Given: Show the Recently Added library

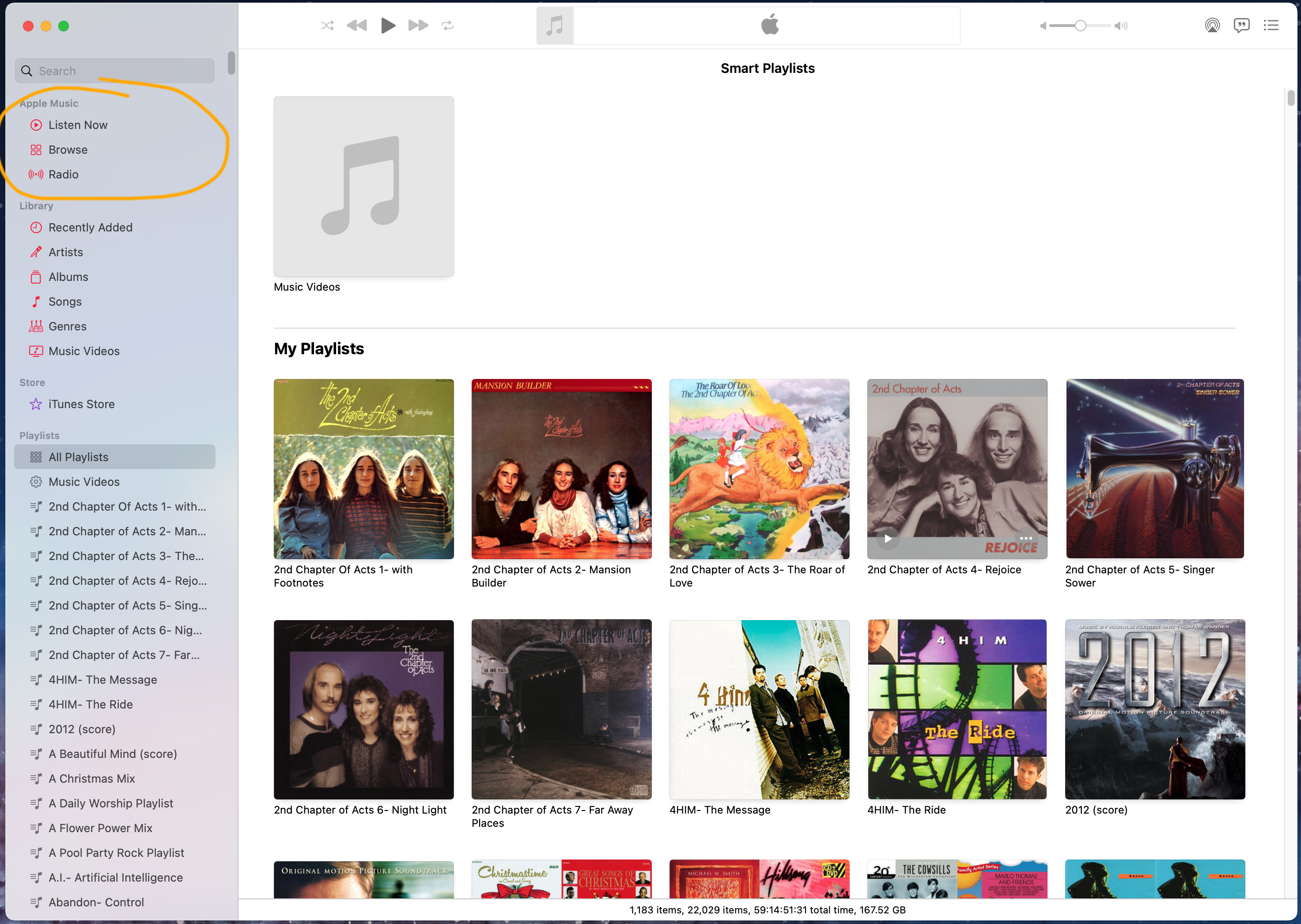Looking at the screenshot, I should (90, 227).
